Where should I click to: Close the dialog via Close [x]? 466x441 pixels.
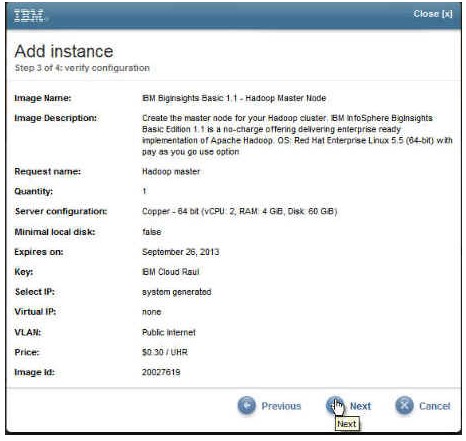[433, 14]
